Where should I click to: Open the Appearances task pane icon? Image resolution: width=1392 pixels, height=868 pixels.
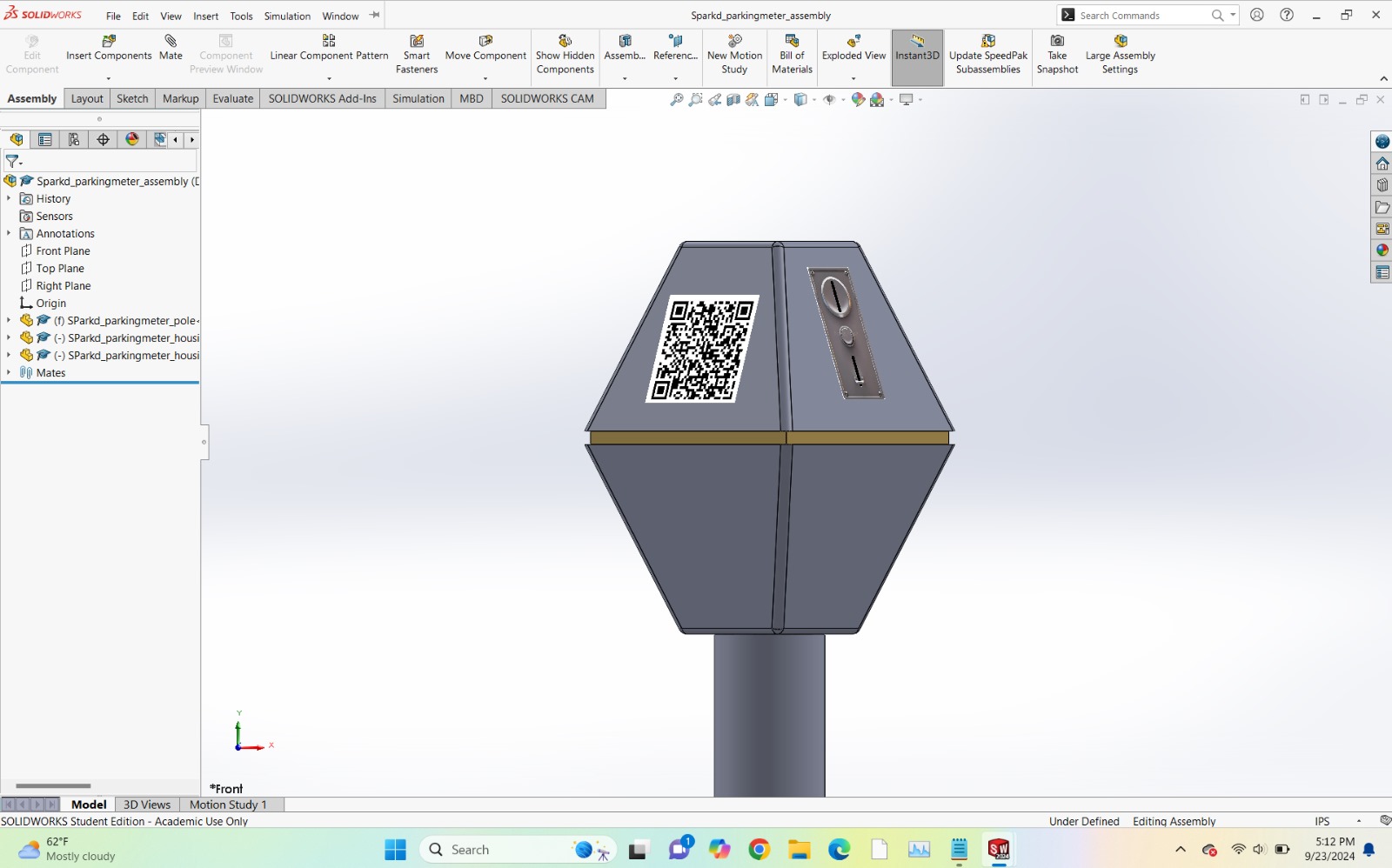point(1382,250)
